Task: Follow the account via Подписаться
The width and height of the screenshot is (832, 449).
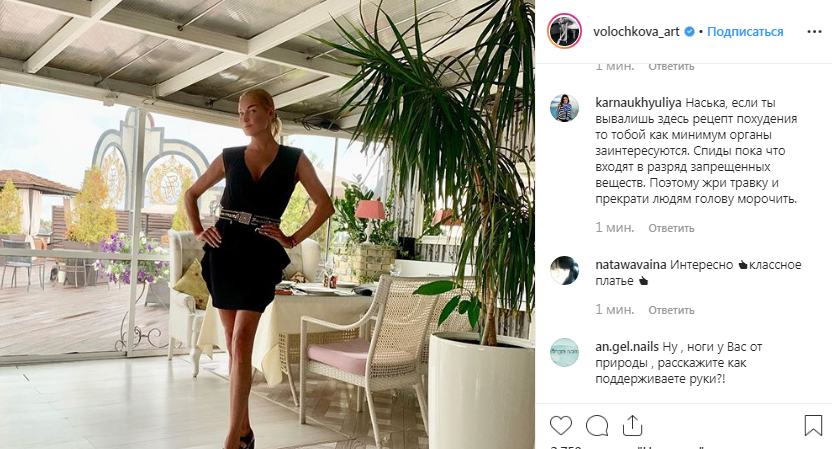Action: 745,32
